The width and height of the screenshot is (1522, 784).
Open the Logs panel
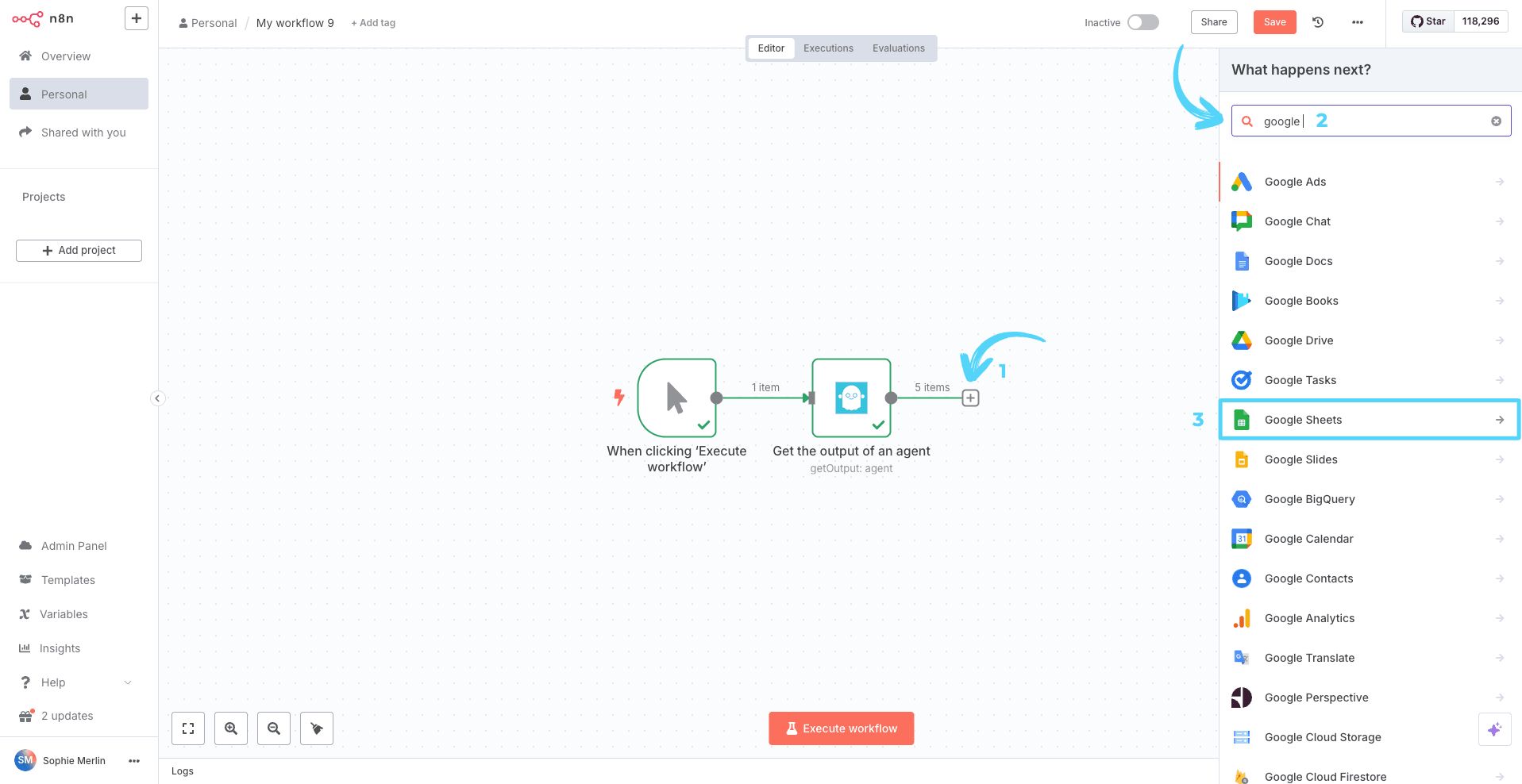(183, 771)
